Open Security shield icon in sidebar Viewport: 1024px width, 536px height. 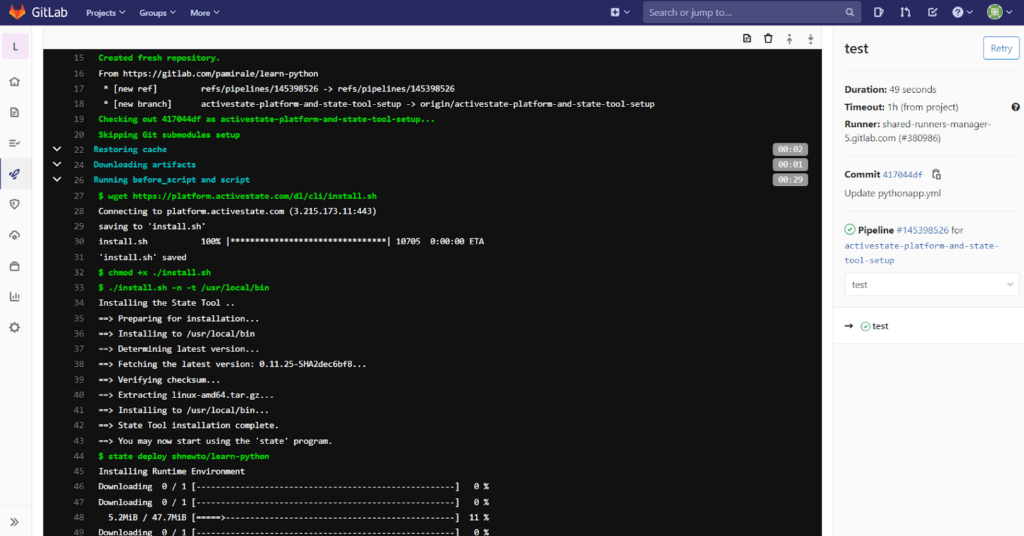click(x=14, y=204)
